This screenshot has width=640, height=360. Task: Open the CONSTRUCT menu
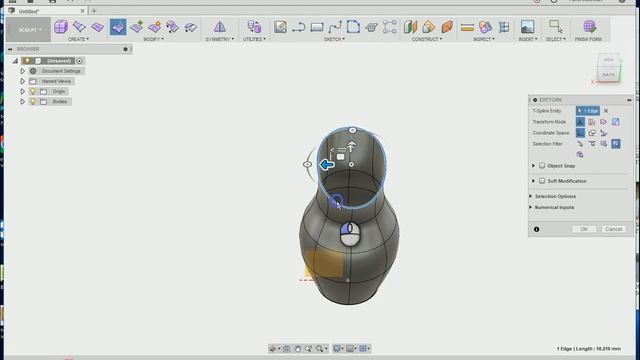click(427, 39)
